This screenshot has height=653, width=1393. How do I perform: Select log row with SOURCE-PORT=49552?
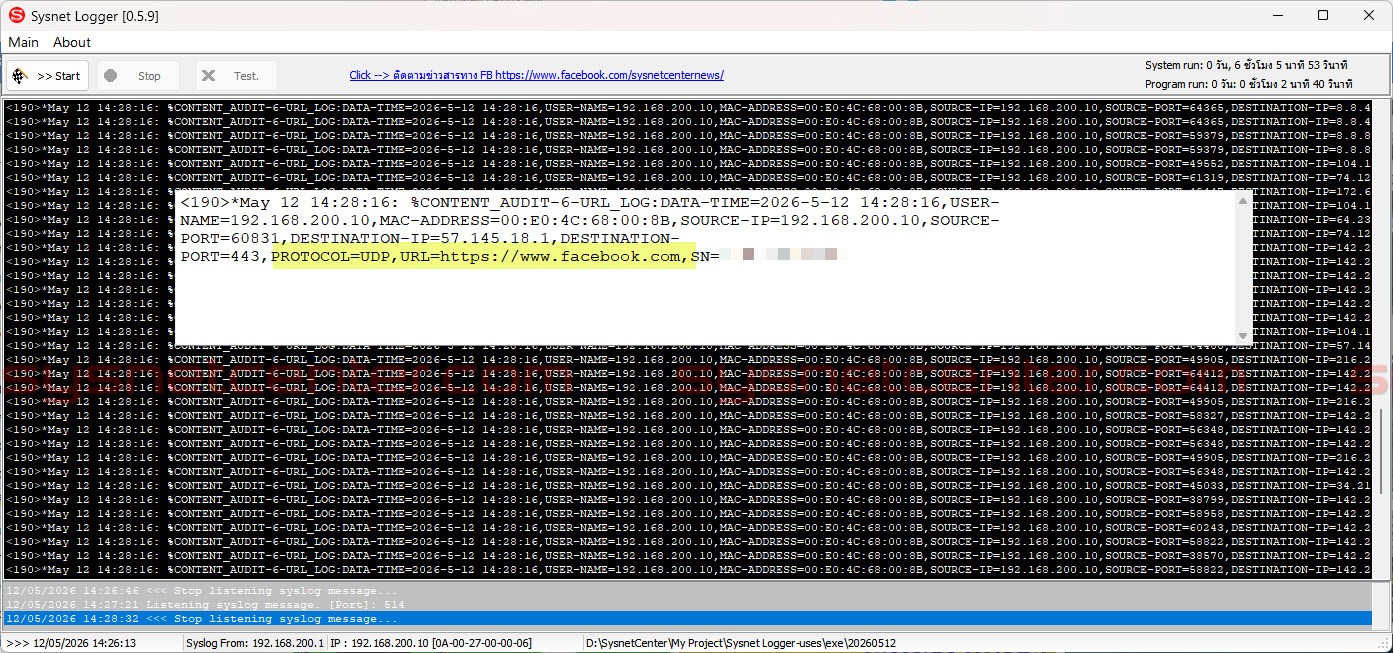688,164
